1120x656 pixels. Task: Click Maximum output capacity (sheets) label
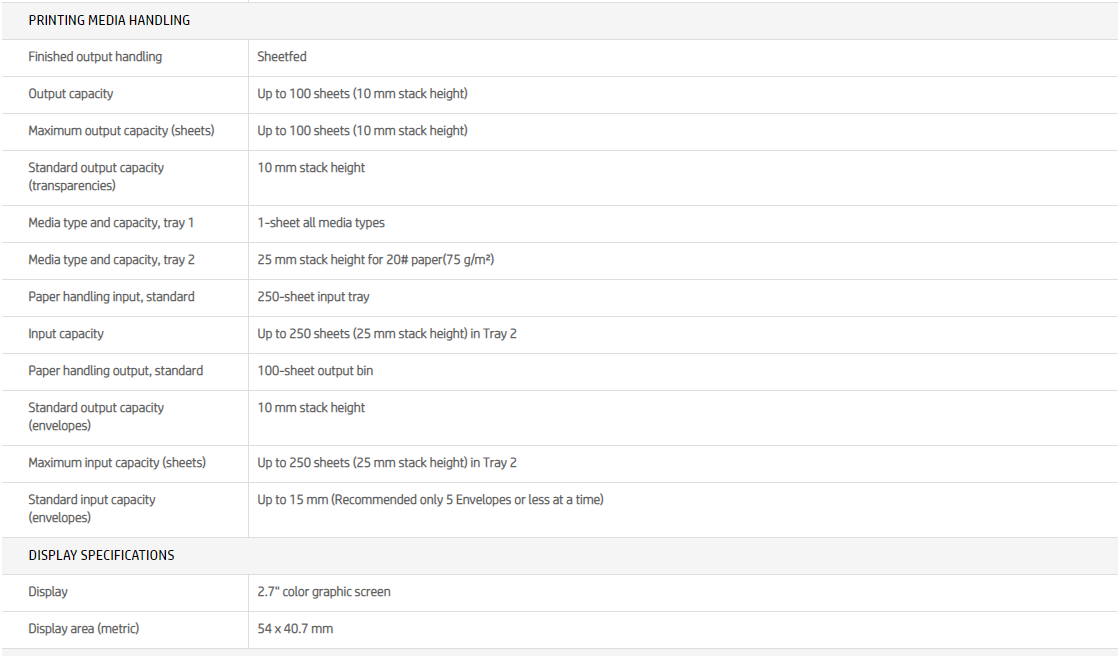click(x=121, y=131)
